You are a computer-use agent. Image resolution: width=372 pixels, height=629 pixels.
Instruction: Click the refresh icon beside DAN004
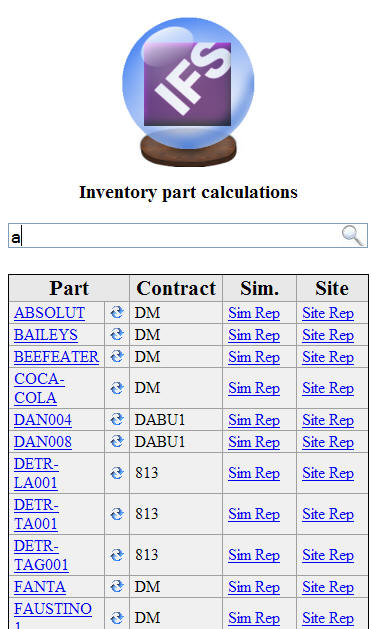117,420
